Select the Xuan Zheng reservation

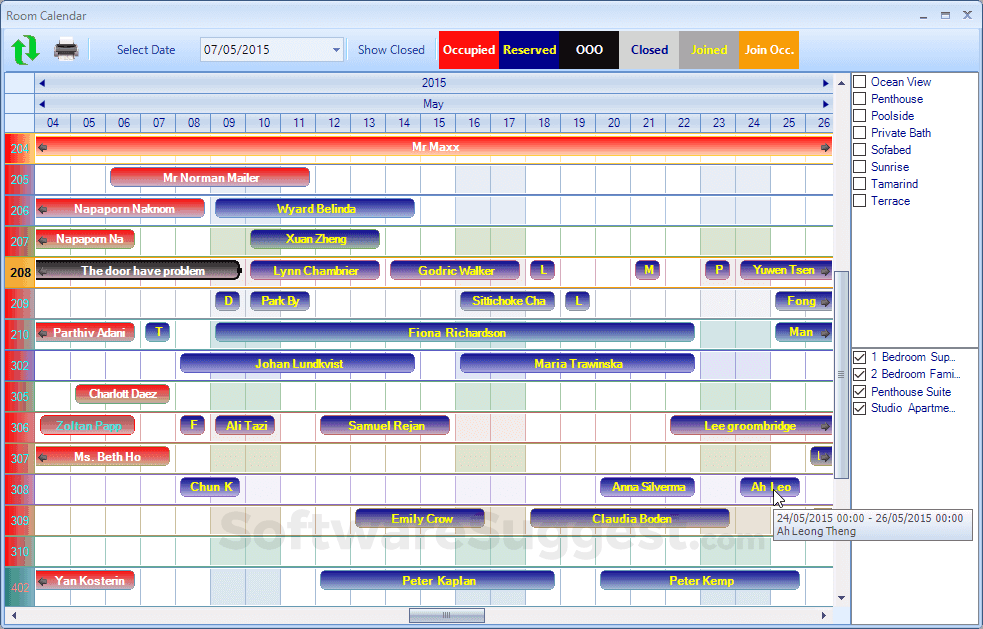click(x=315, y=239)
